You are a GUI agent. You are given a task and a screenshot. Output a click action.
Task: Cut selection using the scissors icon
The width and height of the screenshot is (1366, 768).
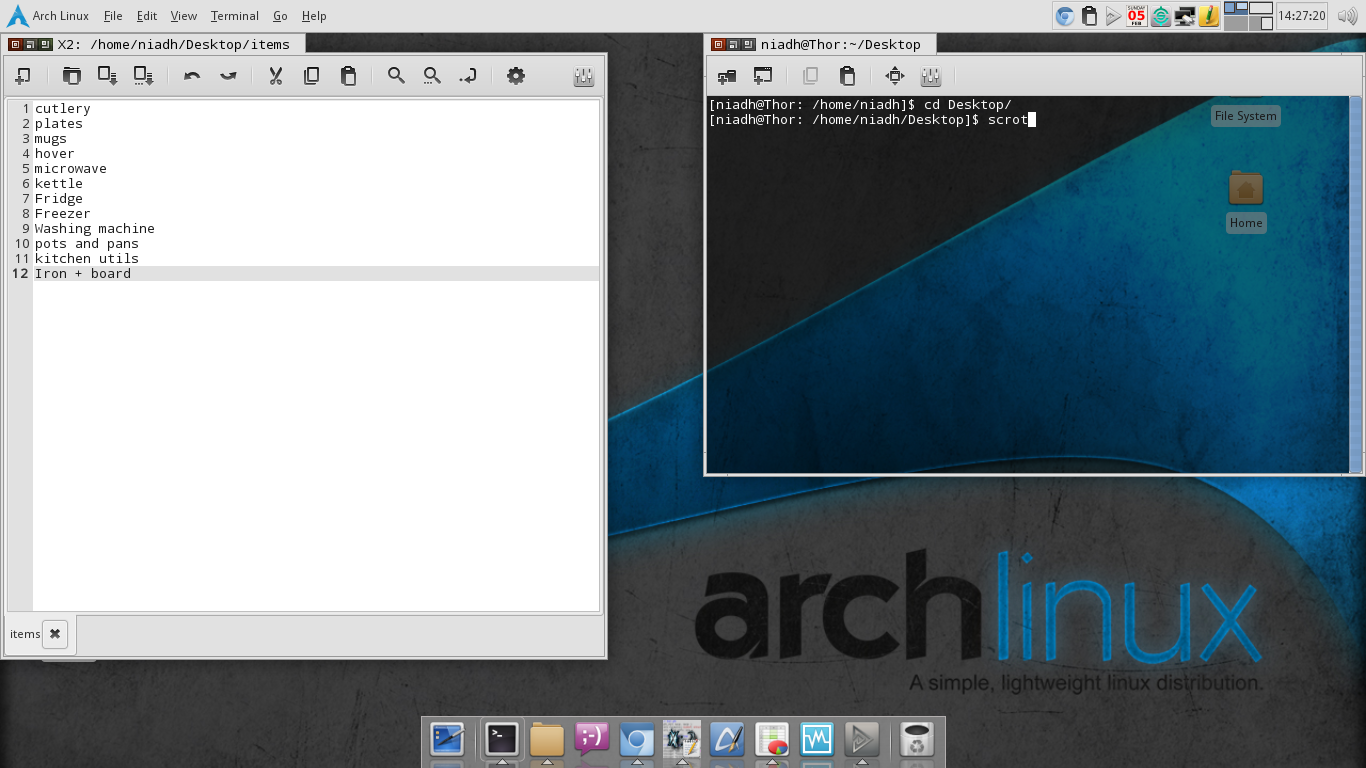pos(276,76)
